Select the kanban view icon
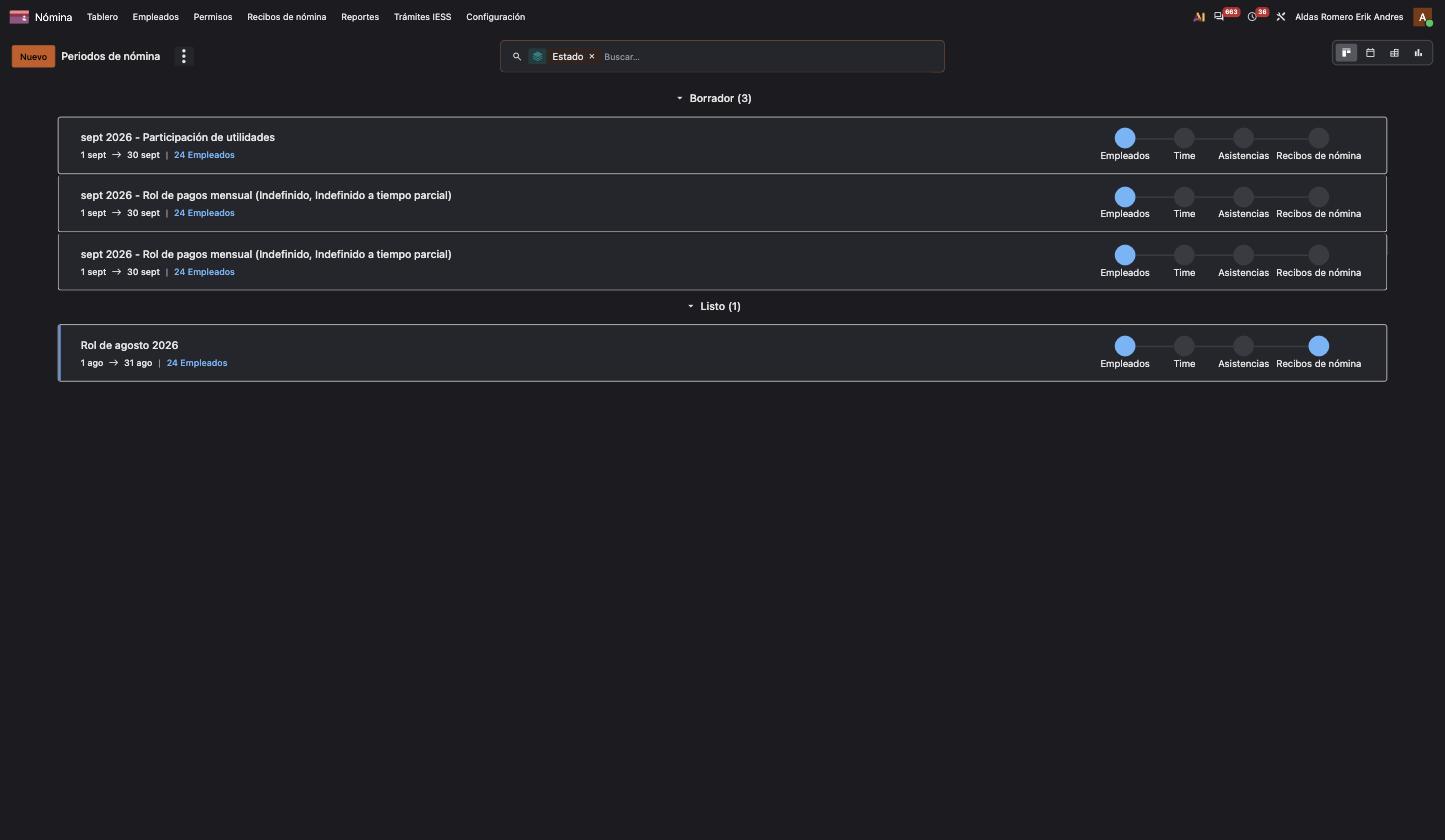 coord(1346,53)
